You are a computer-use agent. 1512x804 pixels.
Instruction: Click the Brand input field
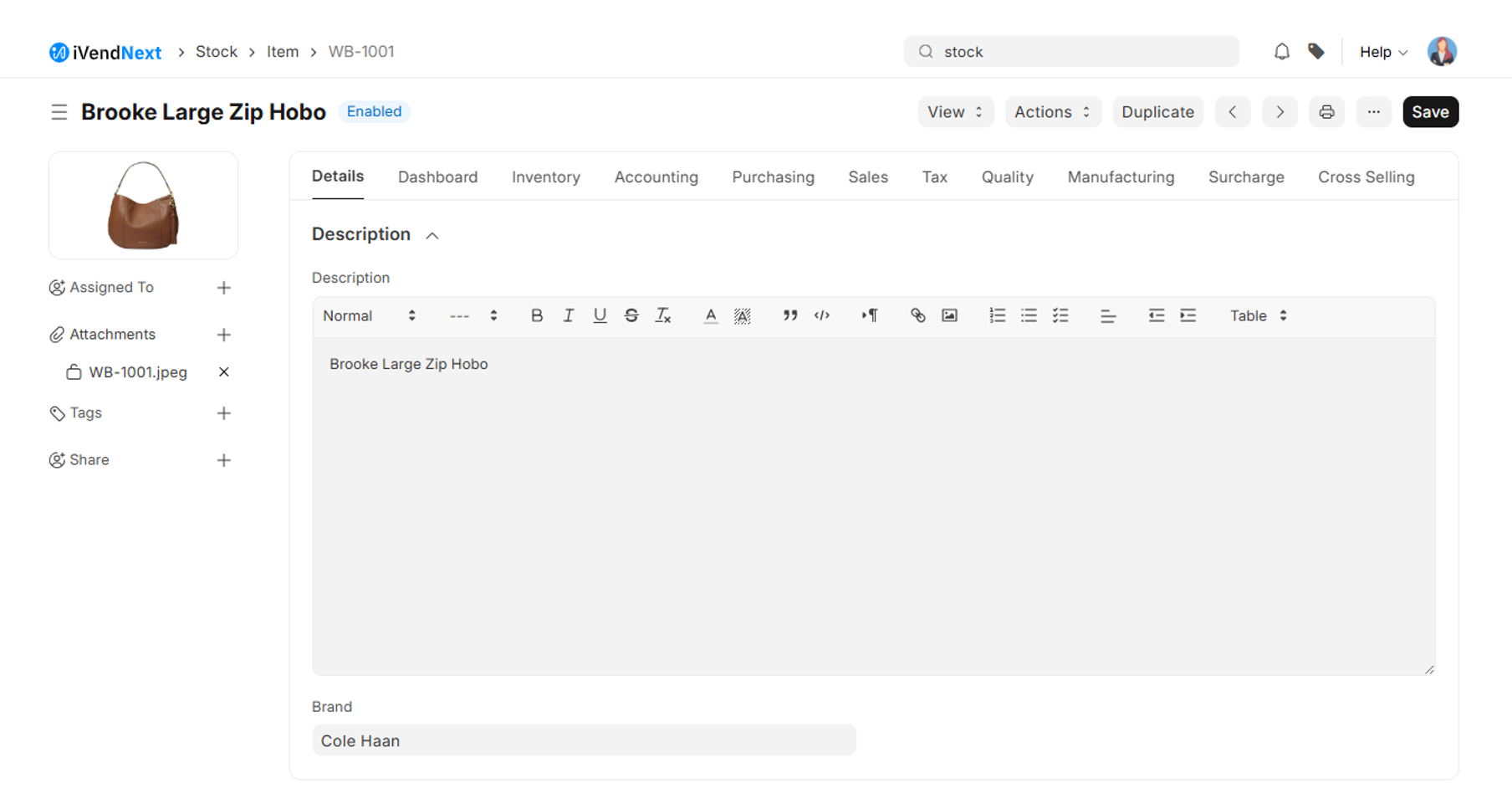(x=584, y=740)
